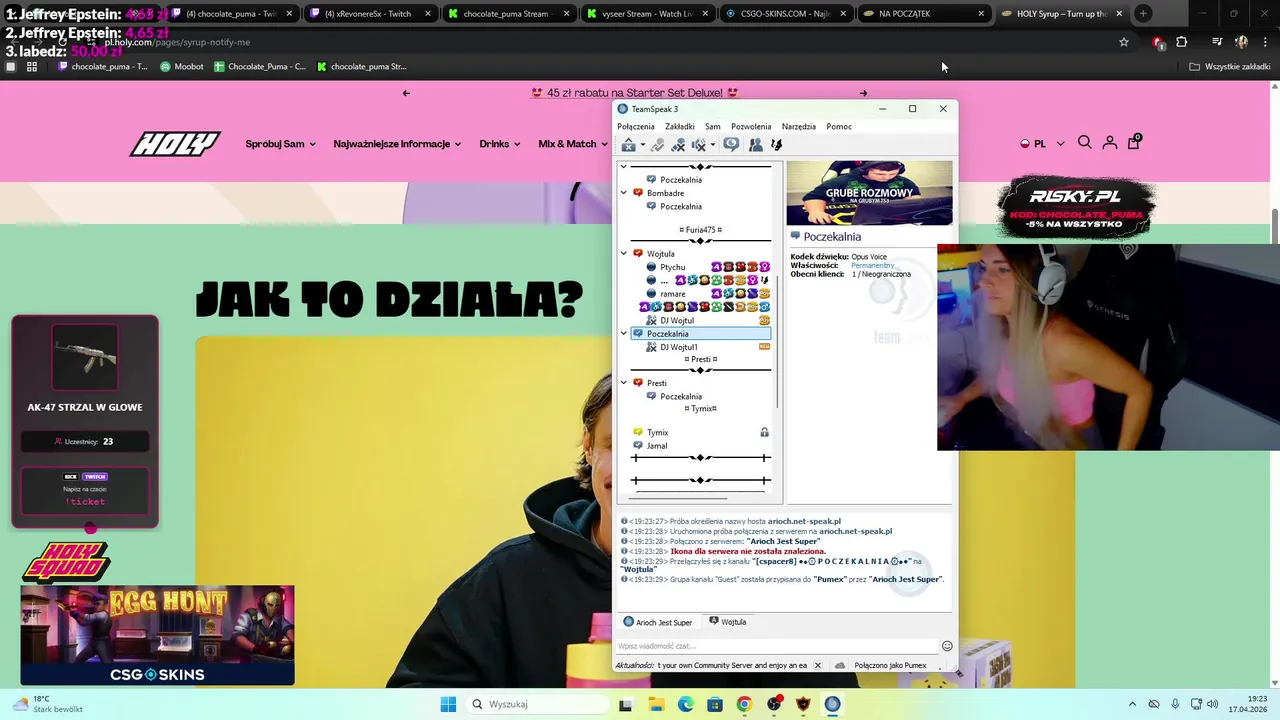Expand Drinks website menu
This screenshot has height=720, width=1280.
[x=500, y=144]
